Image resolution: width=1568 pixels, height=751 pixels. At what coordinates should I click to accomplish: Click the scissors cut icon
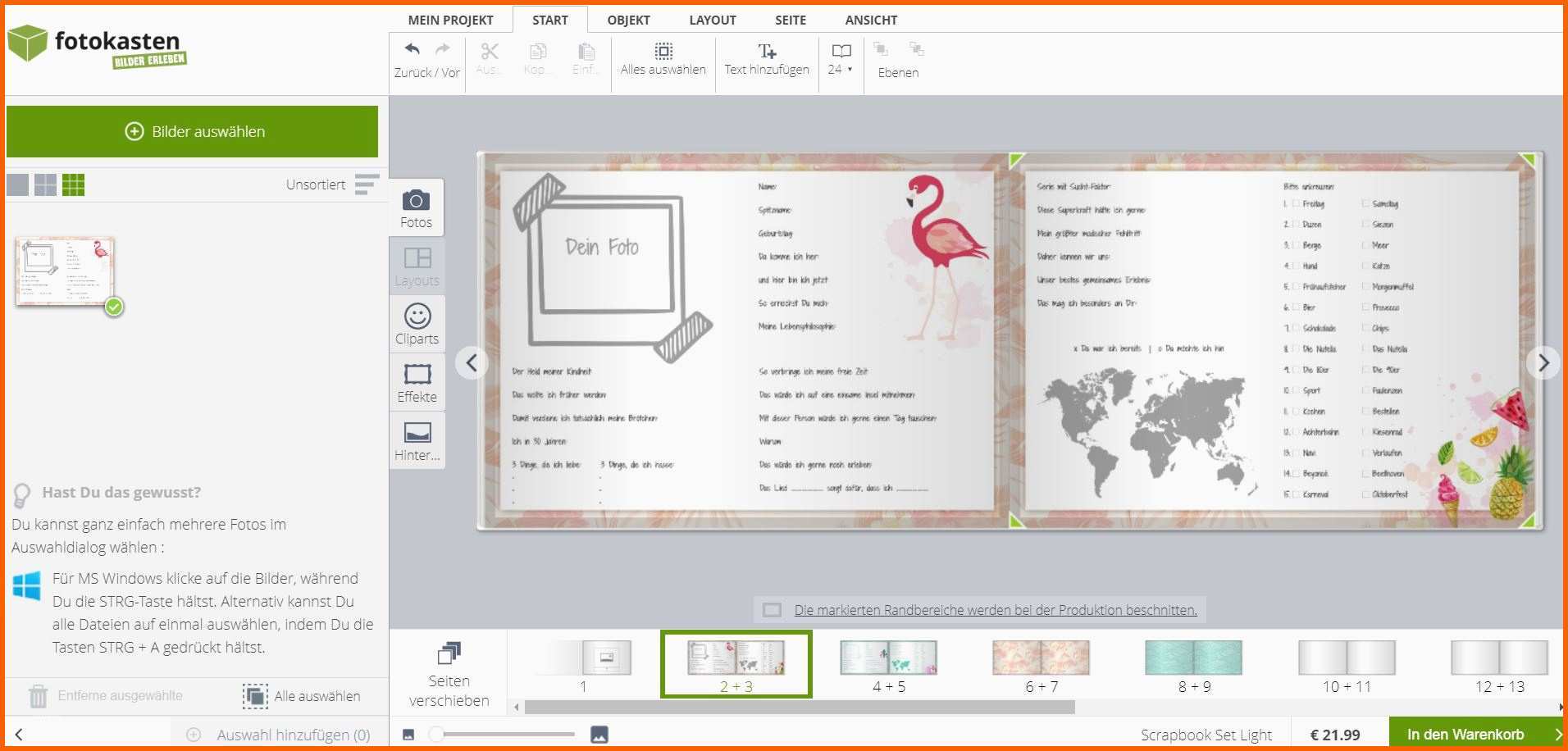point(490,52)
